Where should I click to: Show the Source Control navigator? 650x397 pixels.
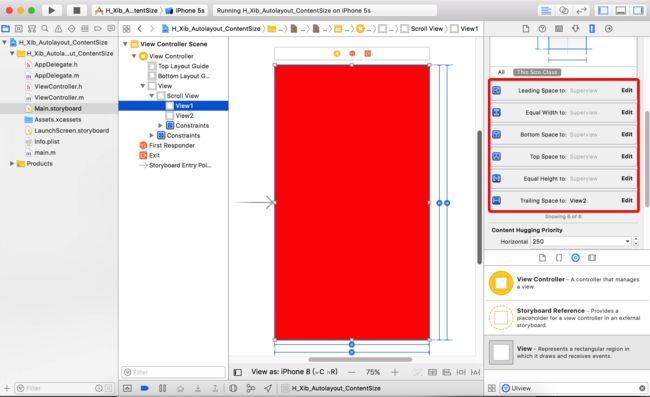click(x=19, y=29)
